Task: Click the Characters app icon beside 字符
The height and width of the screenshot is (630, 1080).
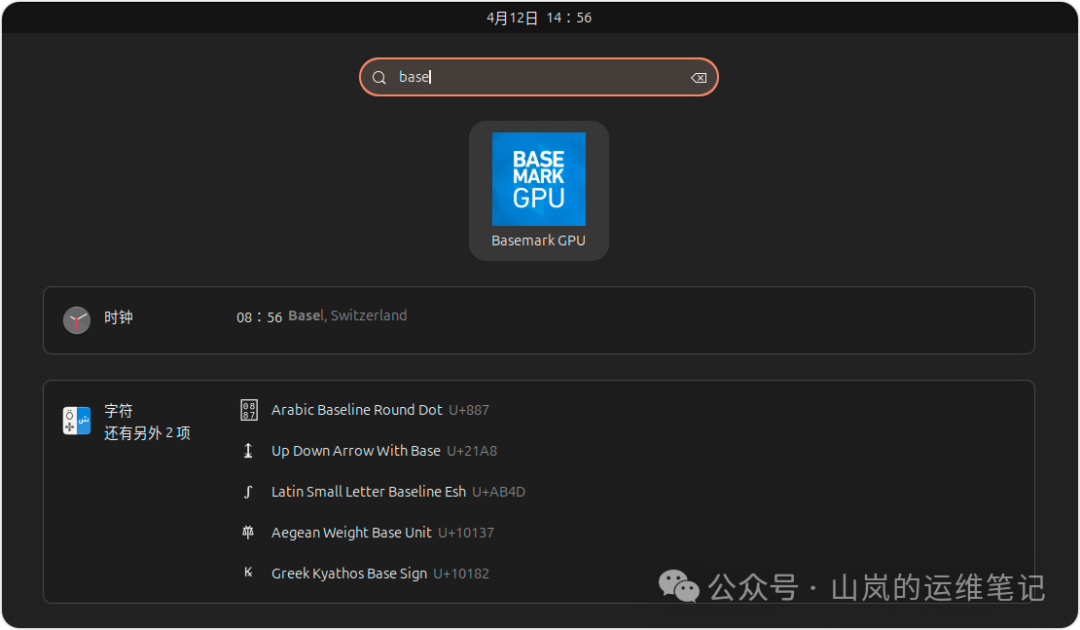Action: tap(76, 420)
